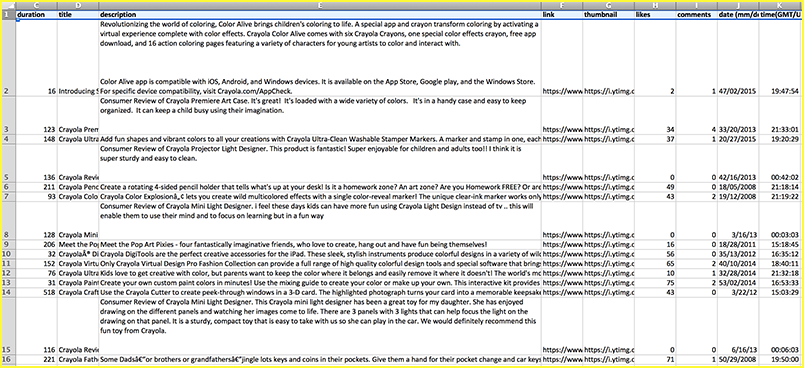Select likes cell with value 75
Image resolution: width=804 pixels, height=368 pixels.
[x=655, y=282]
